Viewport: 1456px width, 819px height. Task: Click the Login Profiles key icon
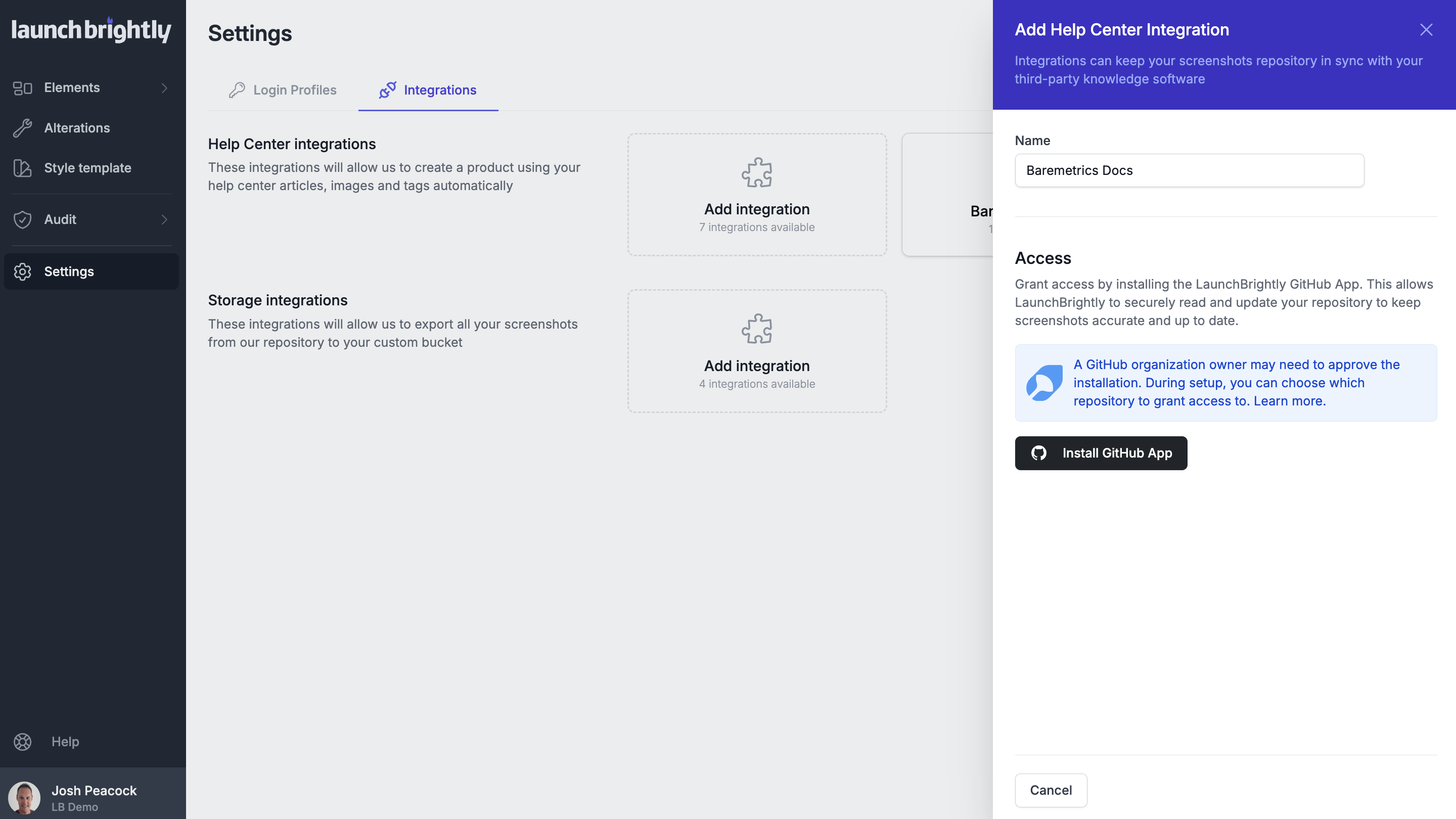click(x=237, y=90)
